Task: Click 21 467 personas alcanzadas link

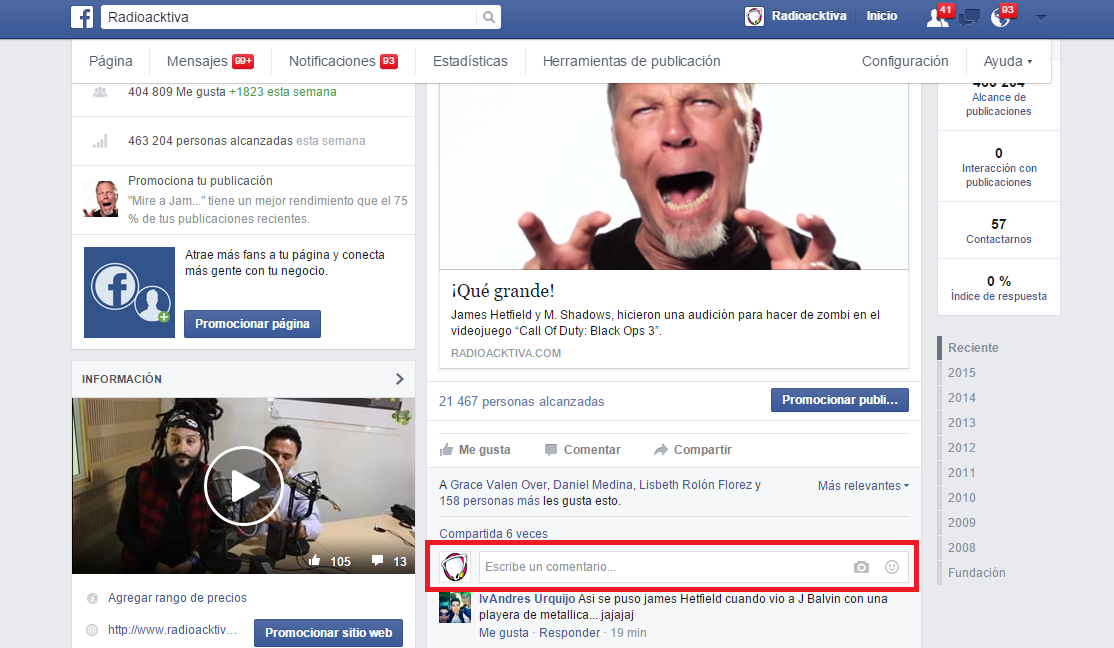Action: click(521, 401)
